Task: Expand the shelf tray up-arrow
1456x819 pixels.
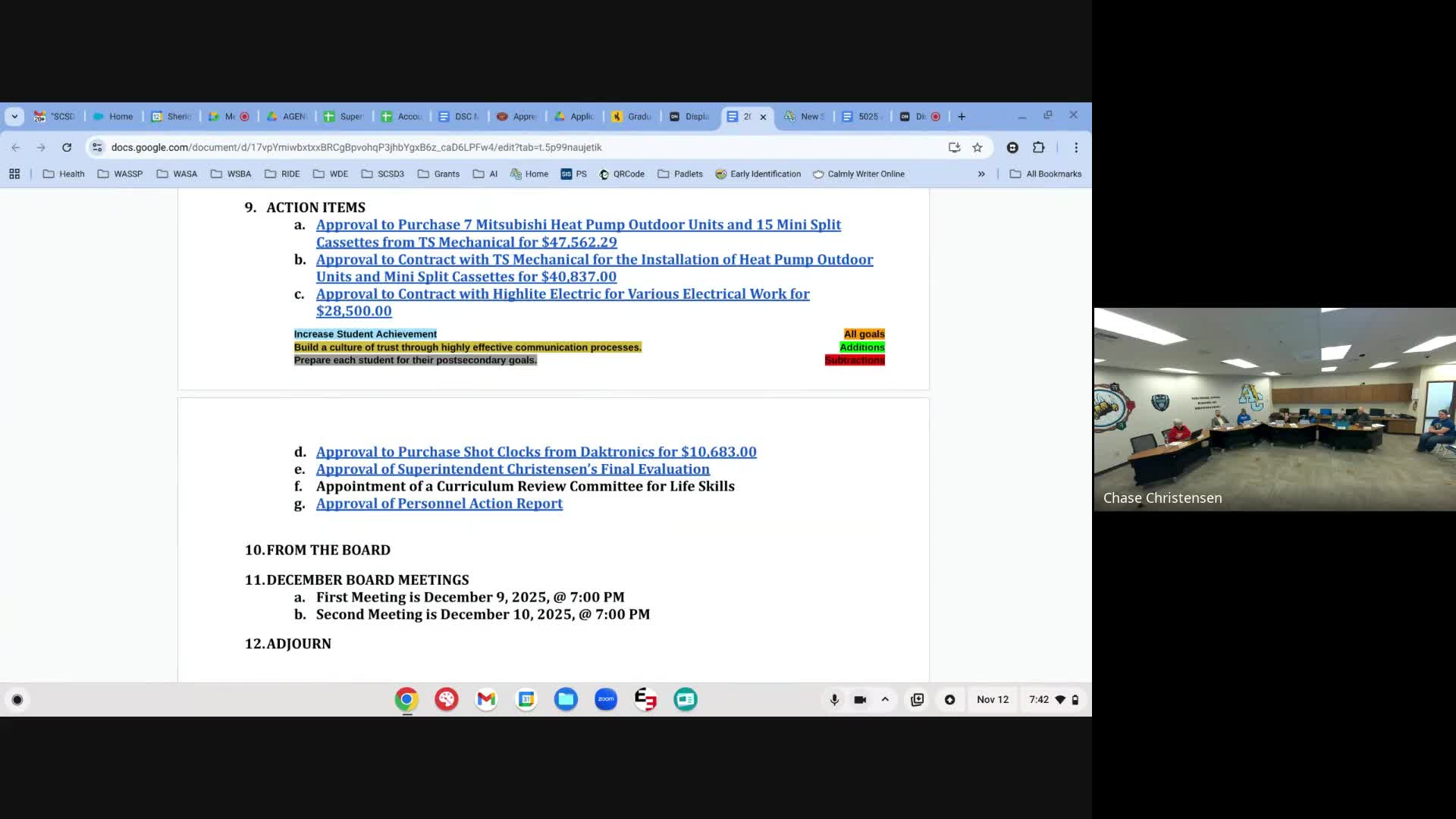Action: tap(885, 699)
